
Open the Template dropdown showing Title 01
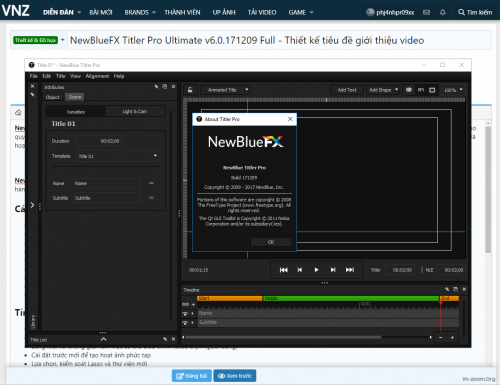pyautogui.click(x=118, y=156)
